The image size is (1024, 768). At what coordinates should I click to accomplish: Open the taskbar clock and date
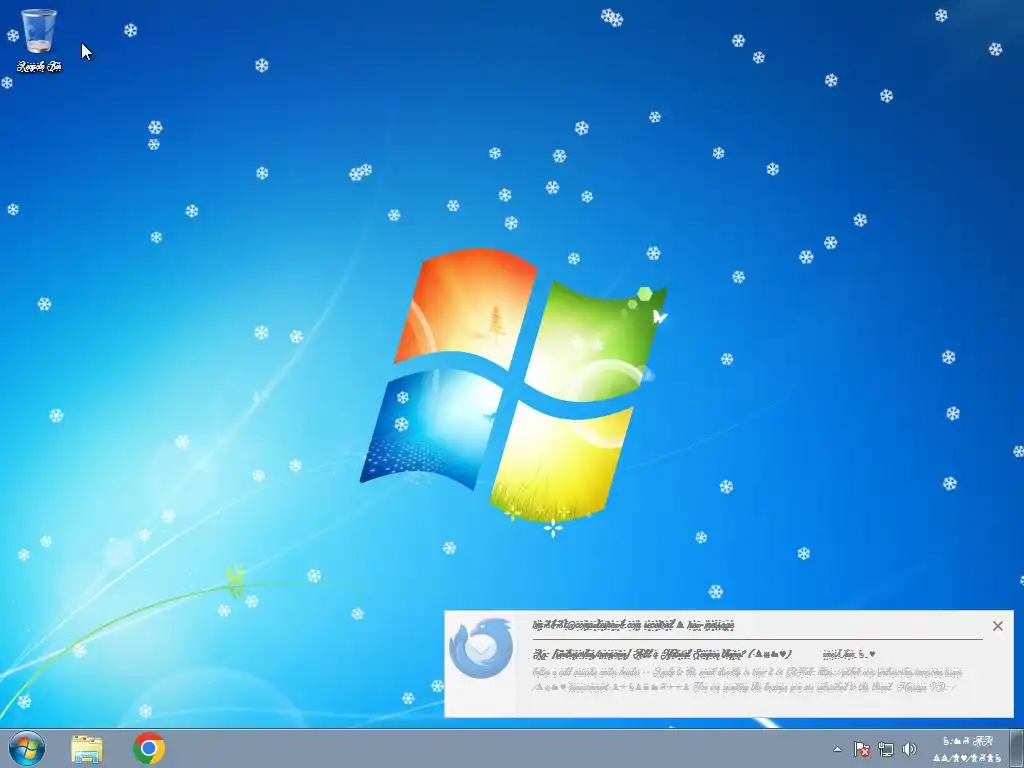coord(967,749)
